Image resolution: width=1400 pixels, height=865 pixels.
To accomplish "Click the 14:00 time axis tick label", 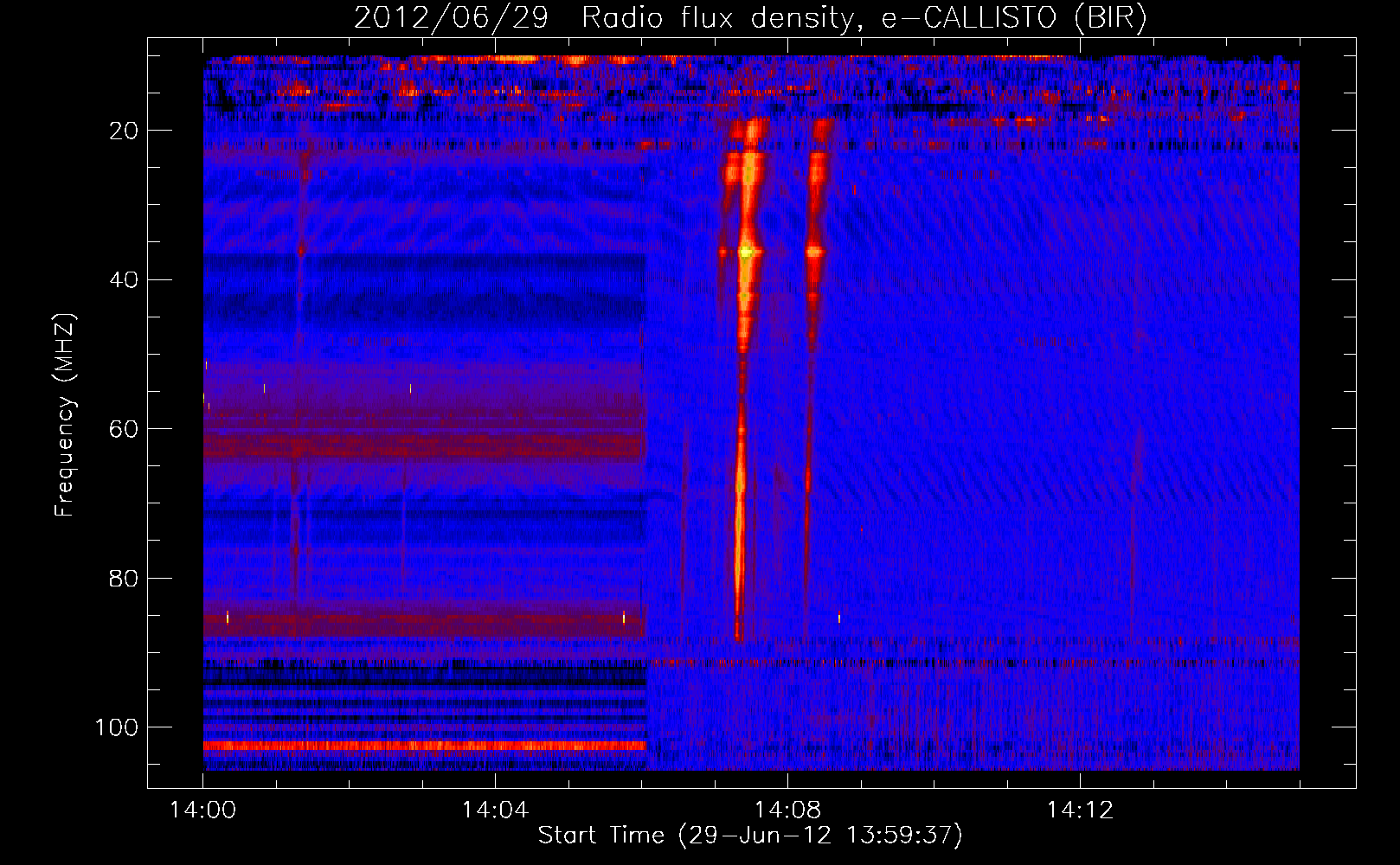I will tap(203, 811).
